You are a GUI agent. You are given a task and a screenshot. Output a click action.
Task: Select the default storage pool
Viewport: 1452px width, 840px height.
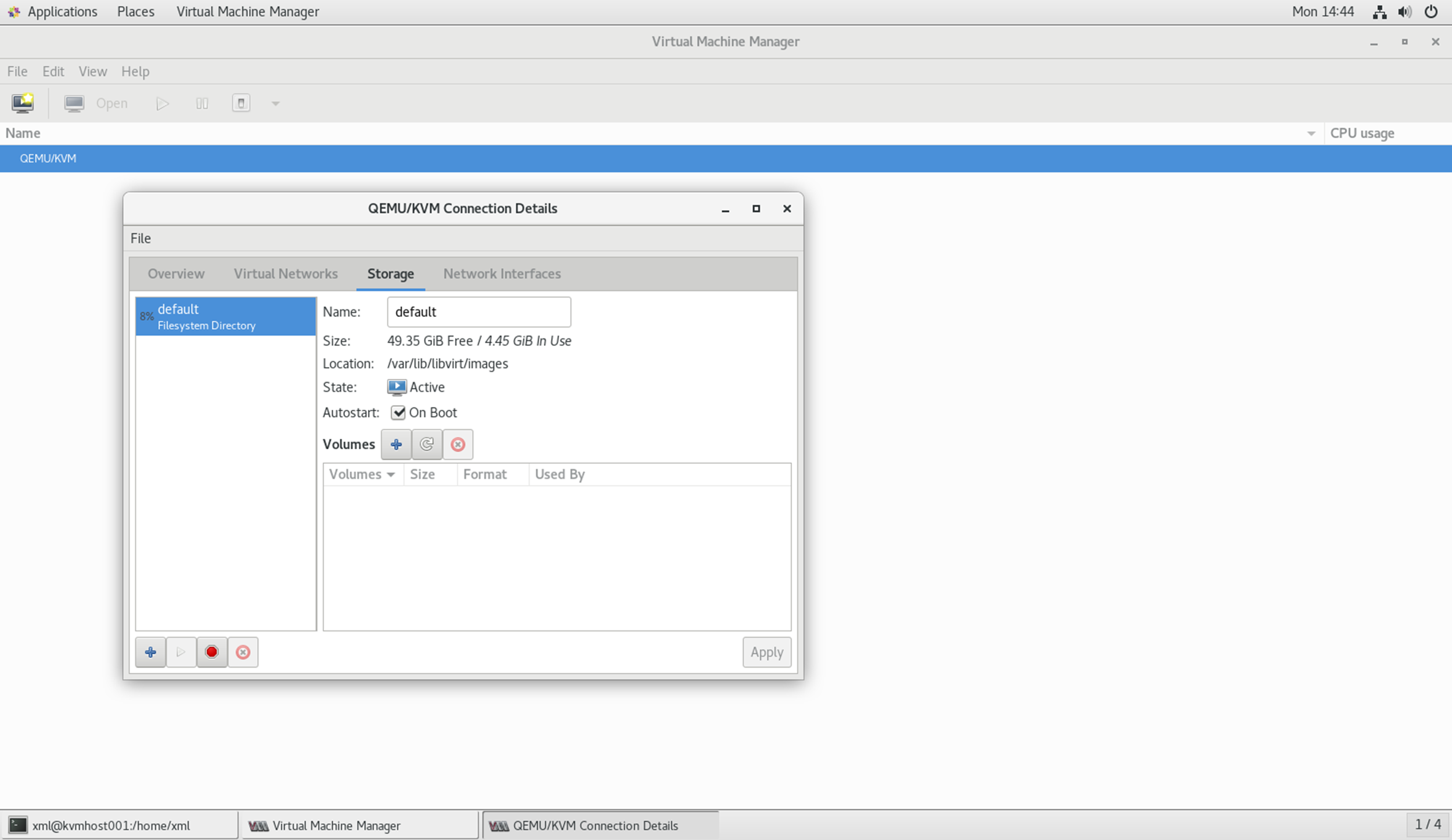click(225, 315)
